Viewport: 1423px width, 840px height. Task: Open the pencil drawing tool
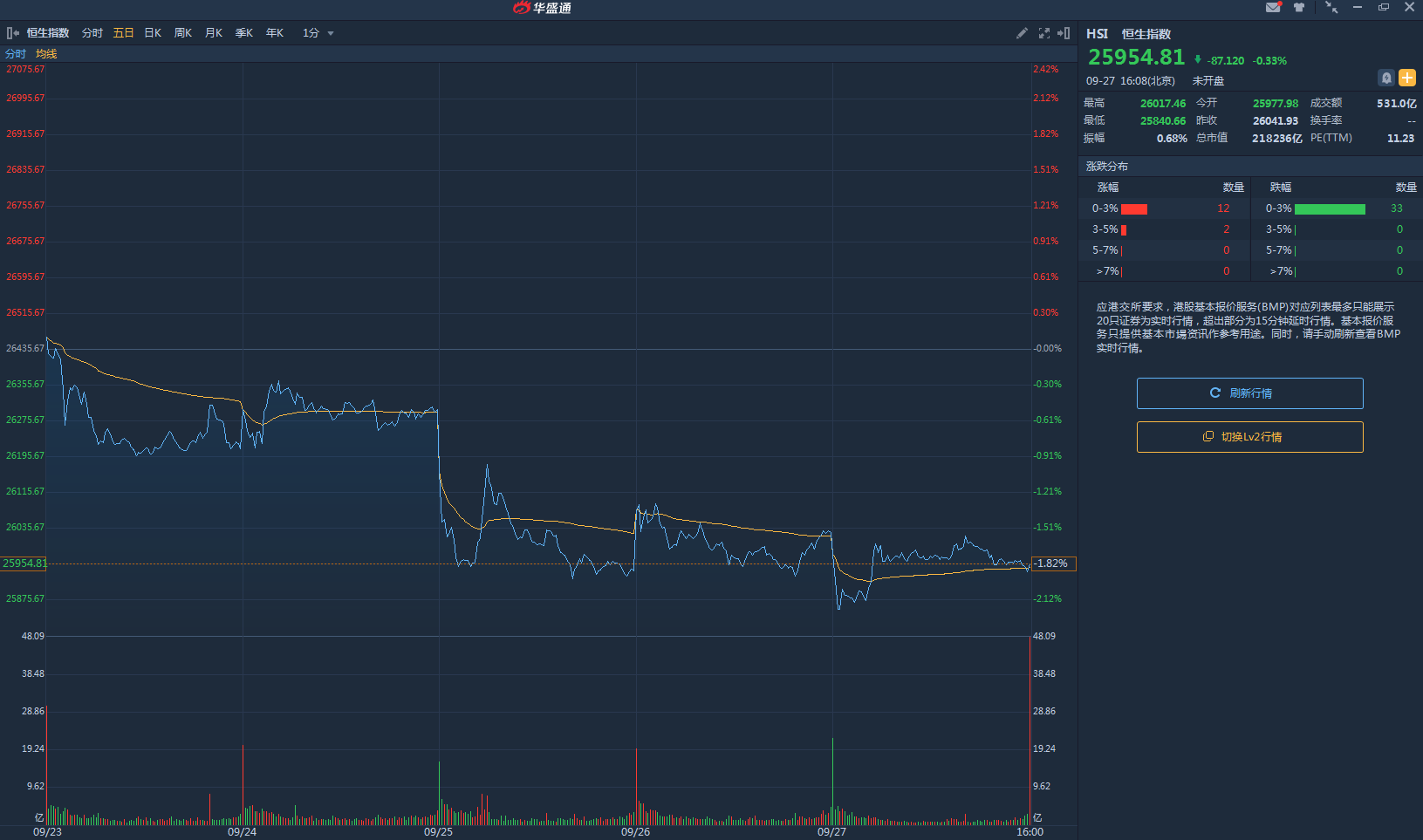1022,33
